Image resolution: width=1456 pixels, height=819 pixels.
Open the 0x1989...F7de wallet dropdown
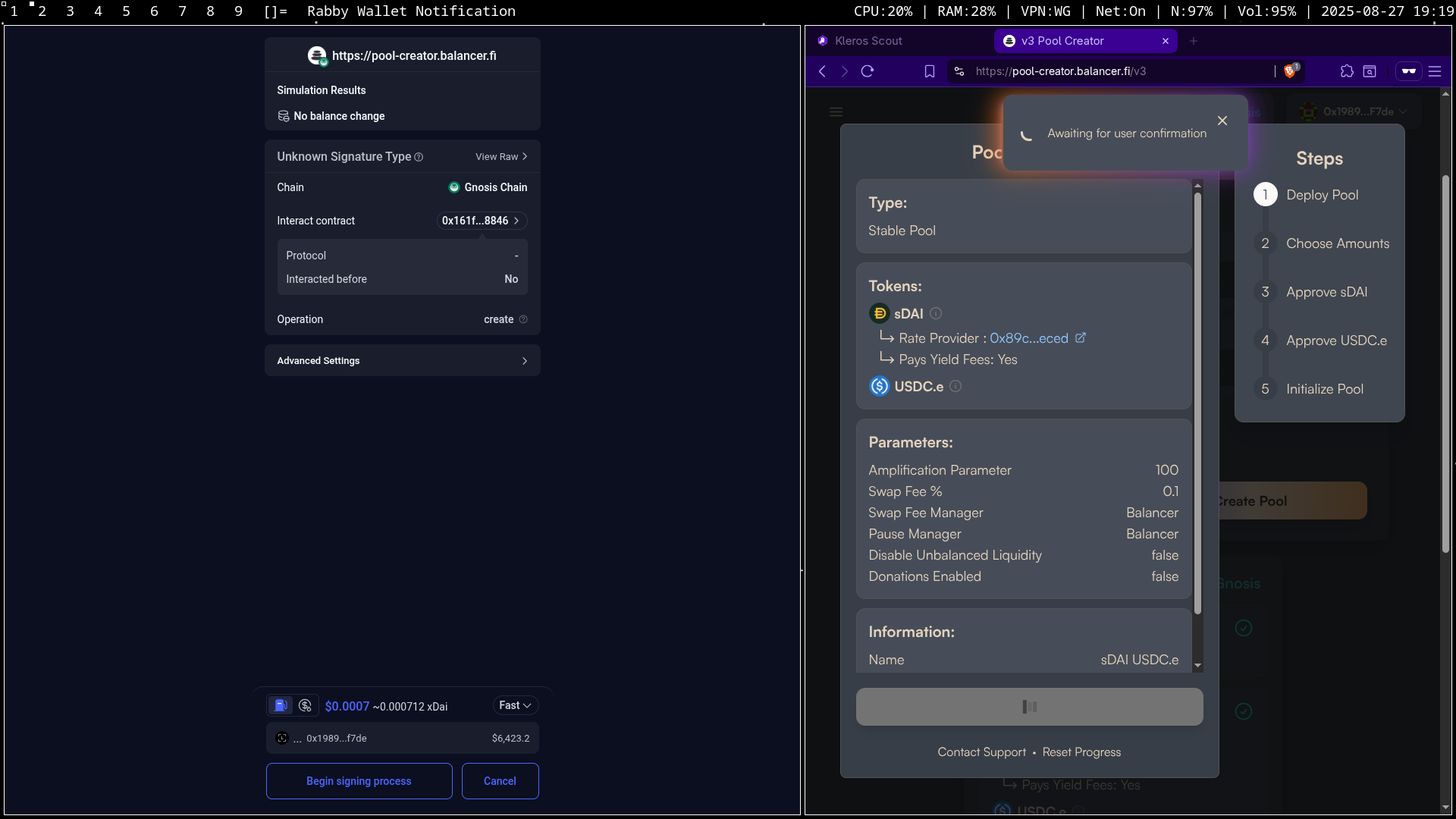tap(1354, 111)
